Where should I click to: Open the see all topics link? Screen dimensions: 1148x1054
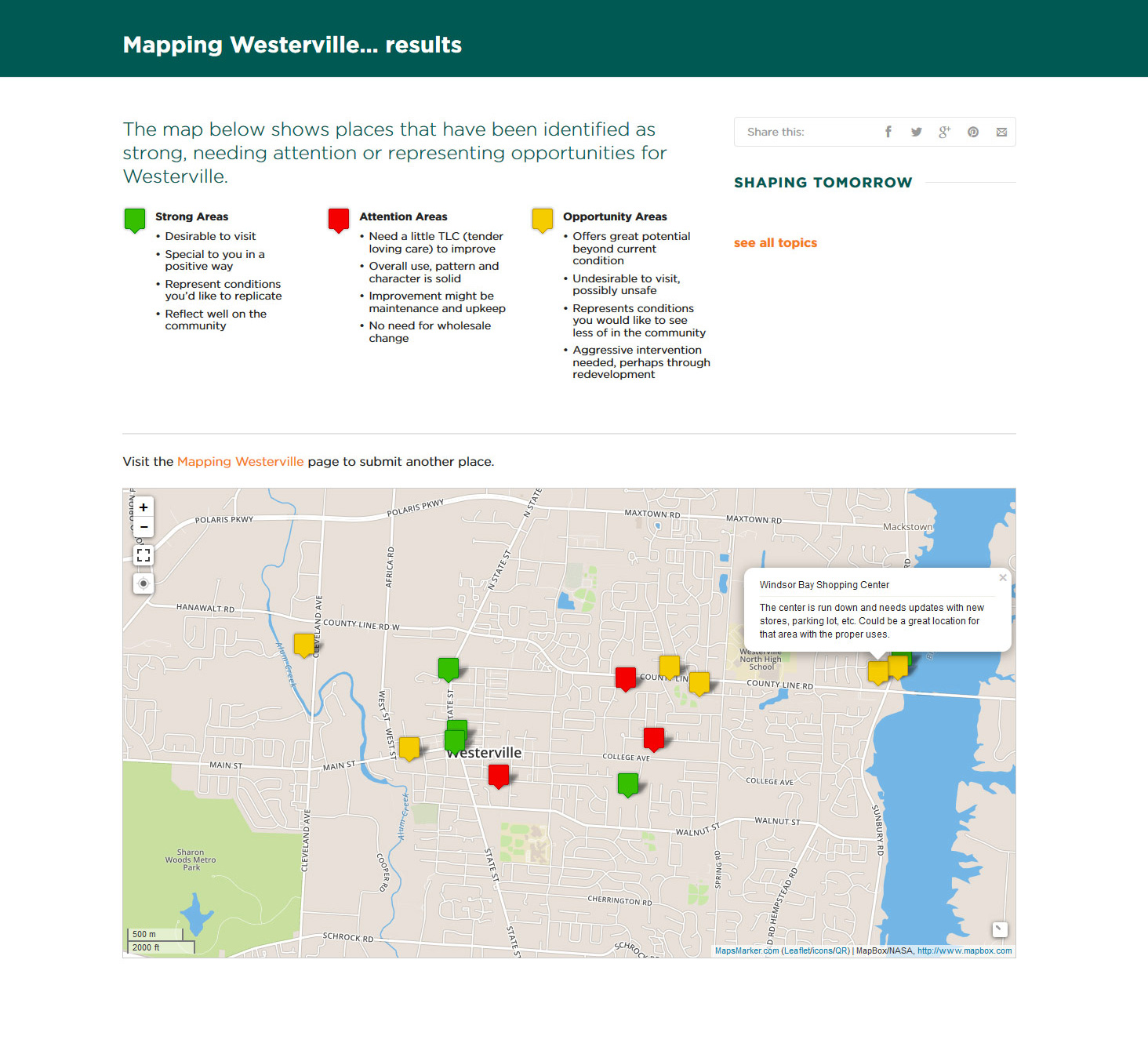(x=775, y=243)
